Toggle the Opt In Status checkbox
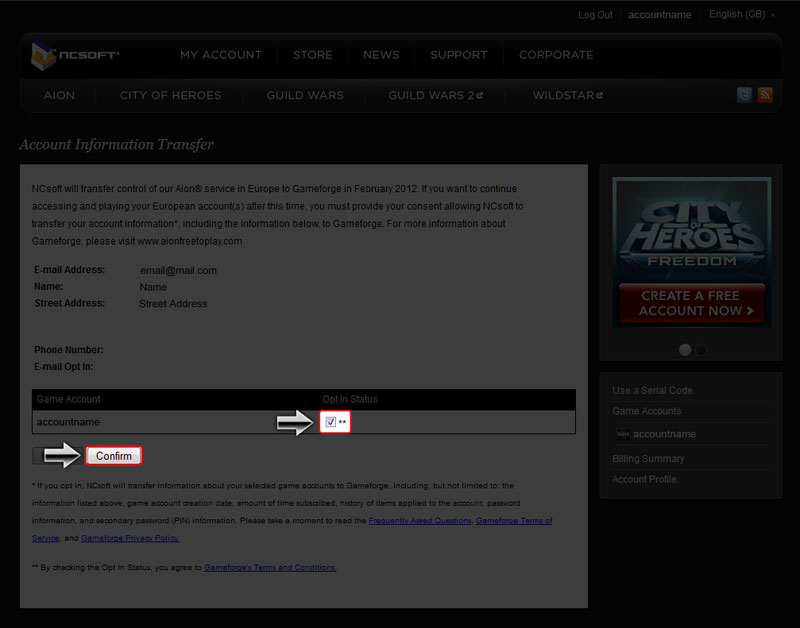Viewport: 800px width, 628px height. (x=330, y=422)
